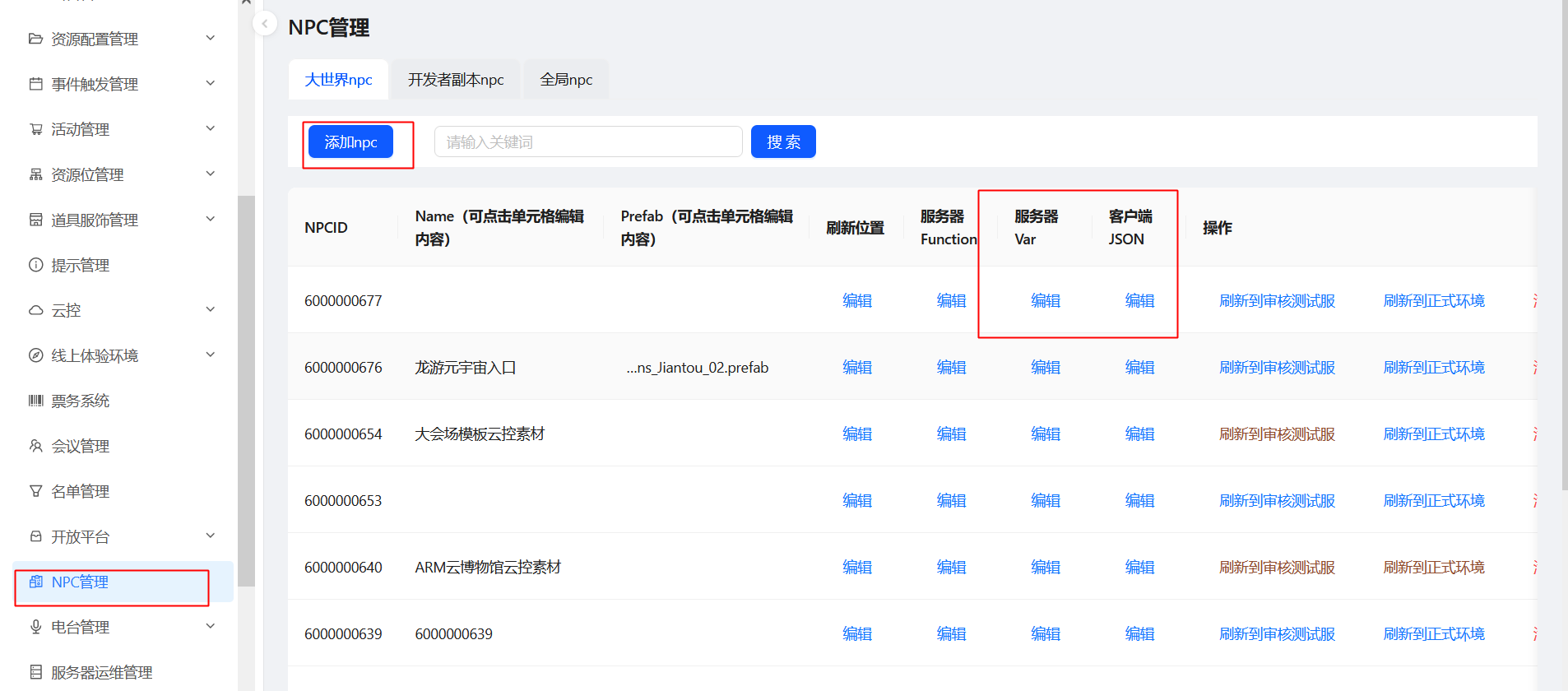Click 刷新到审核测试服 for NPC 6000000676
The image size is (1568, 691).
[x=1277, y=368]
